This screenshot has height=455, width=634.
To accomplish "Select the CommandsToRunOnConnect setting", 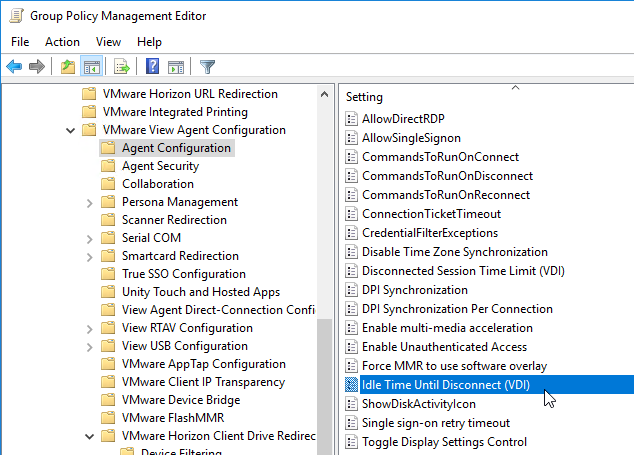I will click(440, 157).
